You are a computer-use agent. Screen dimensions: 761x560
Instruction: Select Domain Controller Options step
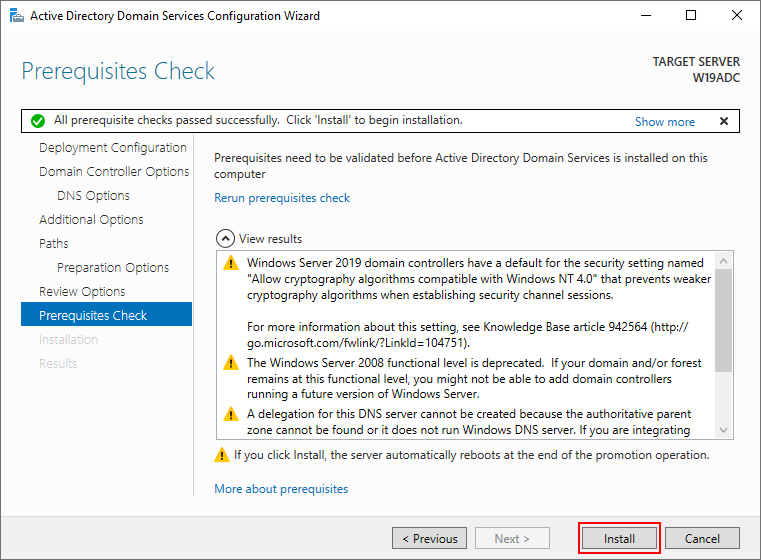(x=114, y=171)
